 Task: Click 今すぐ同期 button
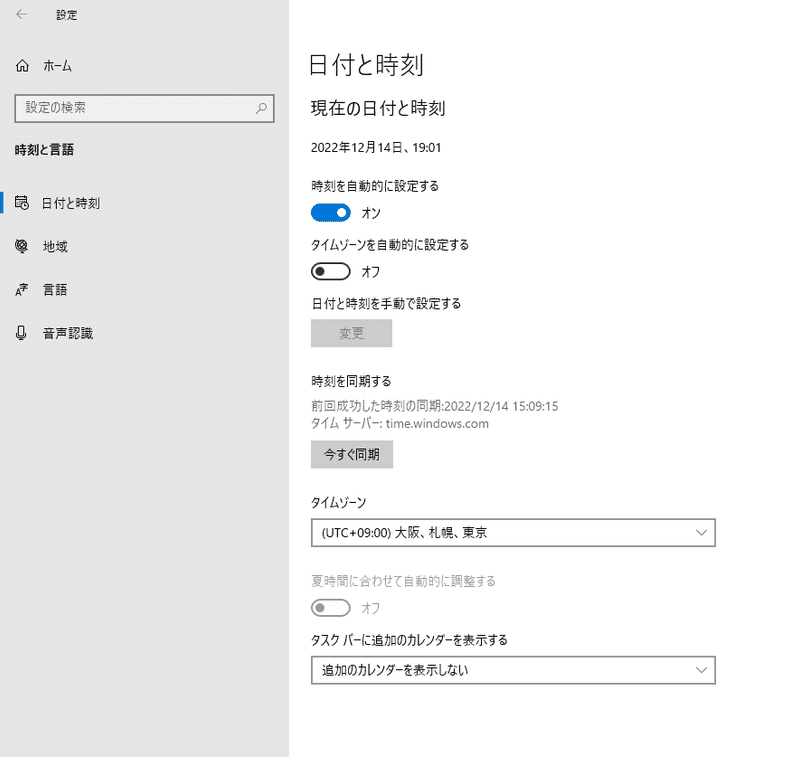[352, 454]
